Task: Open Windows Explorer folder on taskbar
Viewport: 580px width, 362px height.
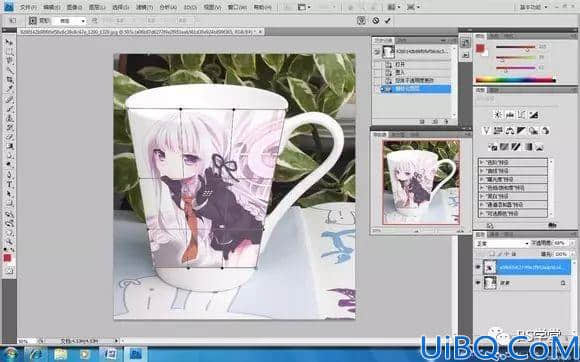Action: click(61, 354)
